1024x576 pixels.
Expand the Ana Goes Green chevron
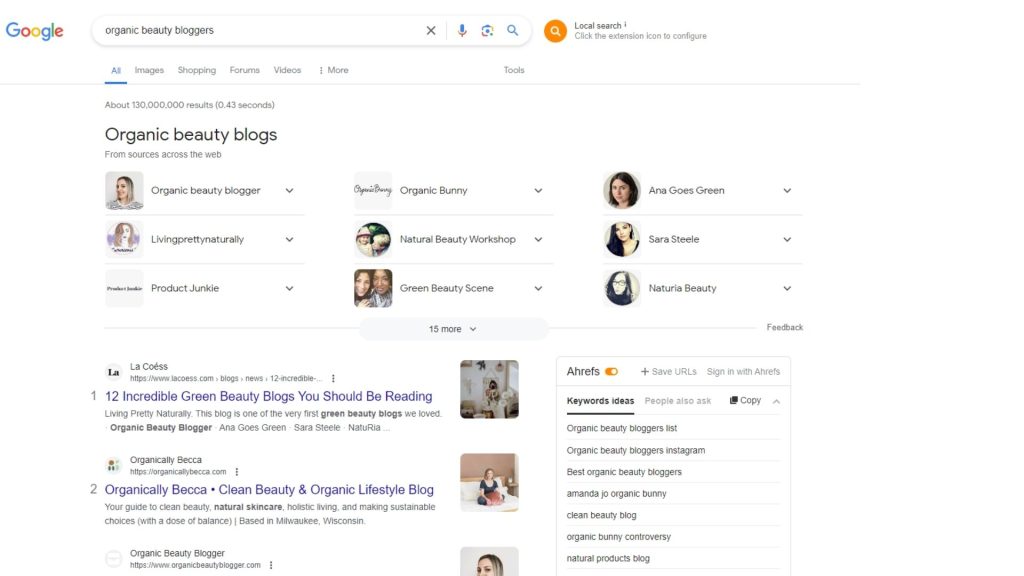coord(787,191)
